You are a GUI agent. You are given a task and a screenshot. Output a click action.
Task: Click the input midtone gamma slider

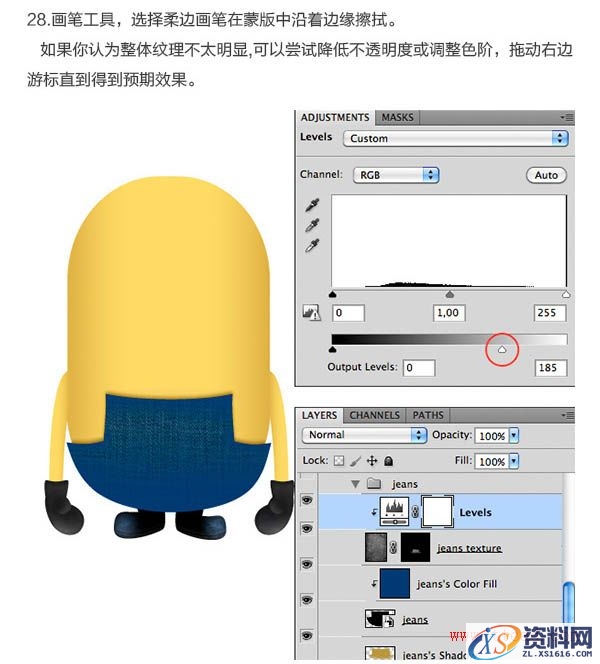pos(450,294)
